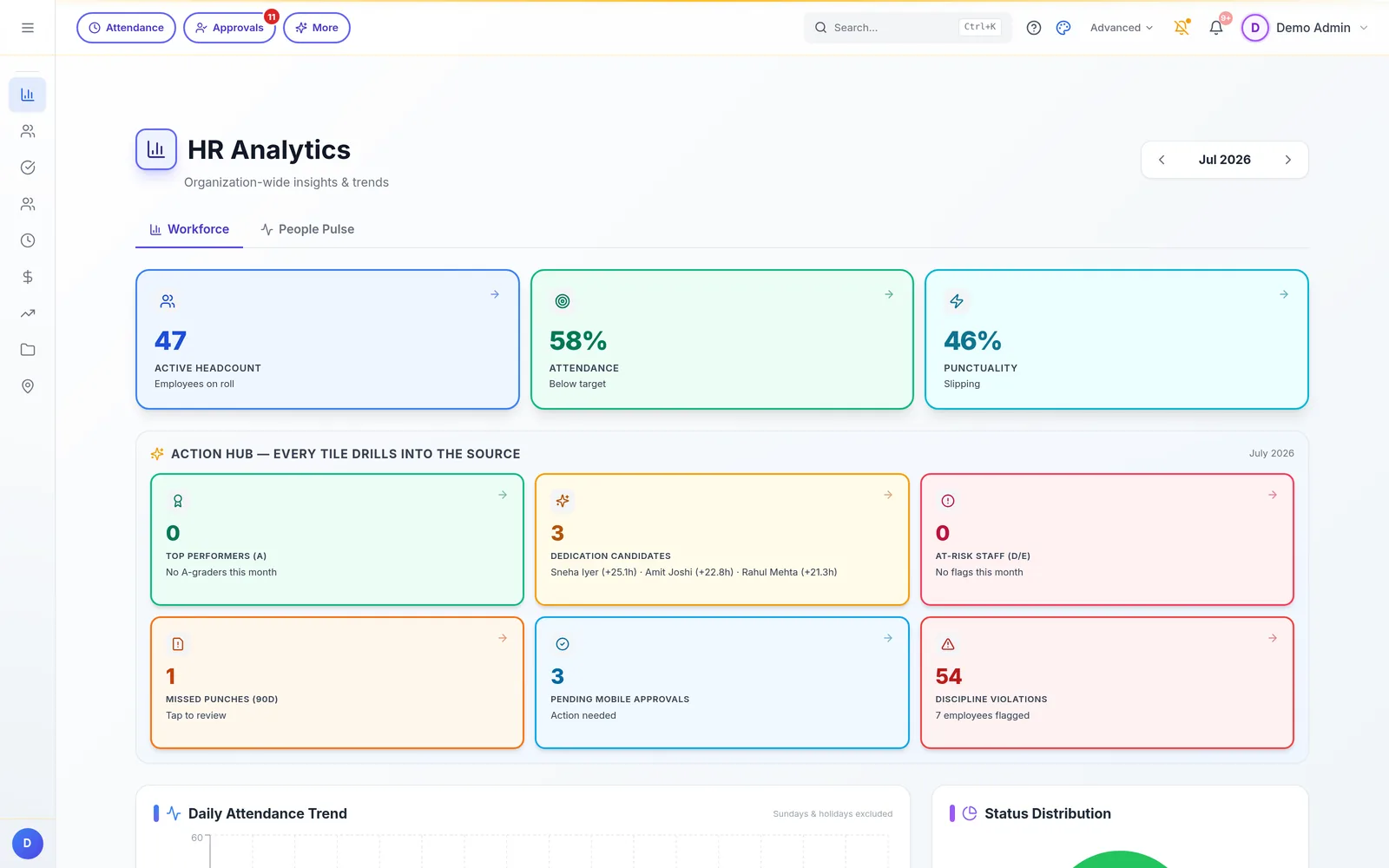Go to next month arrow
The height and width of the screenshot is (868, 1389).
(1287, 160)
